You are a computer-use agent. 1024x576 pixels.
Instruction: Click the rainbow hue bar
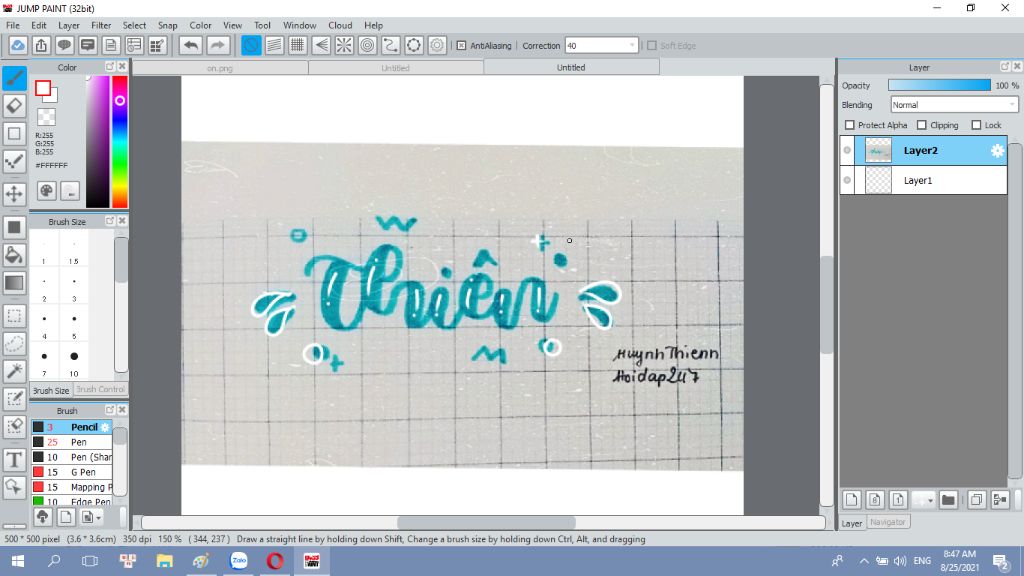[x=120, y=142]
